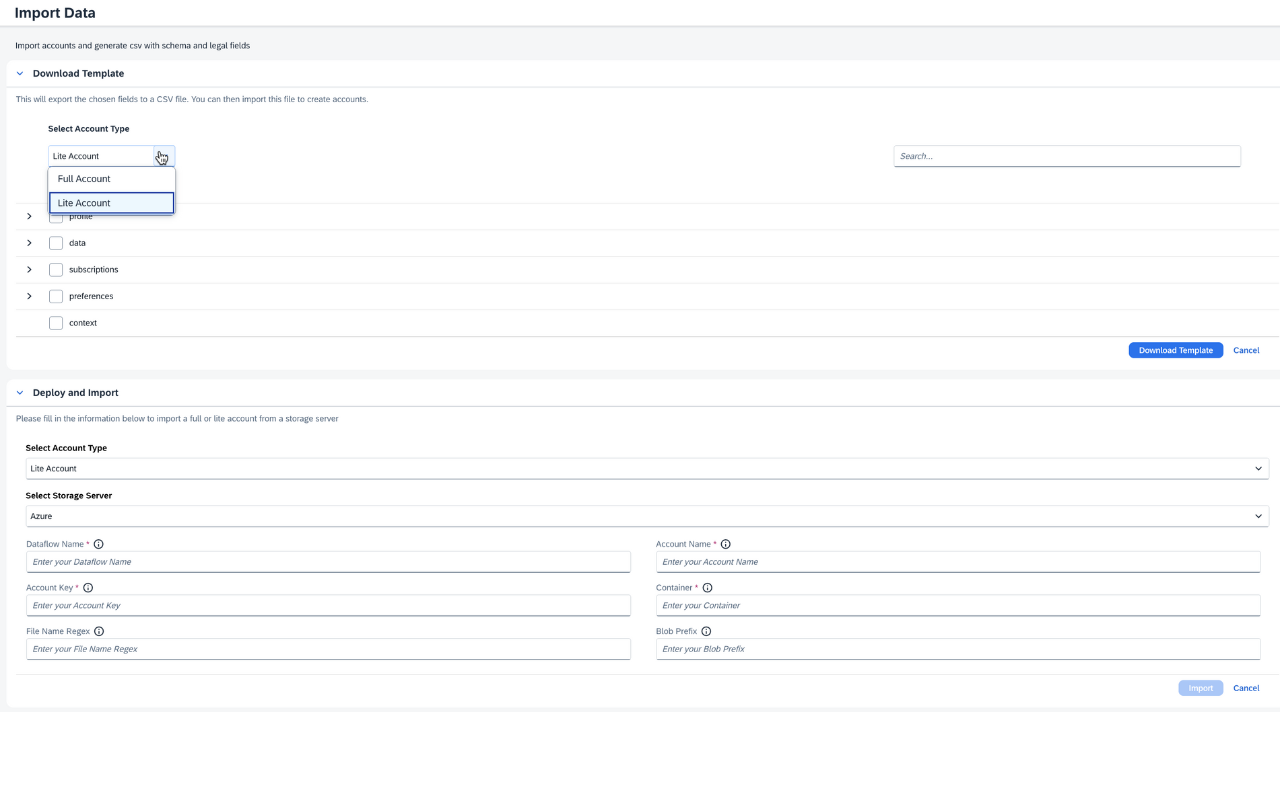Image resolution: width=1280 pixels, height=800 pixels.
Task: Click the Download Template button
Action: 1175,350
